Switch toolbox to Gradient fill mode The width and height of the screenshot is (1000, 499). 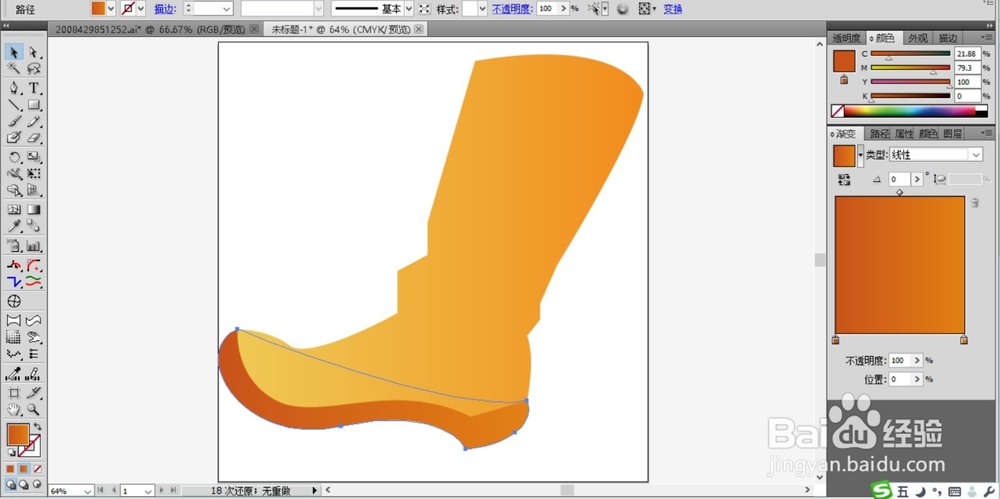tap(24, 469)
